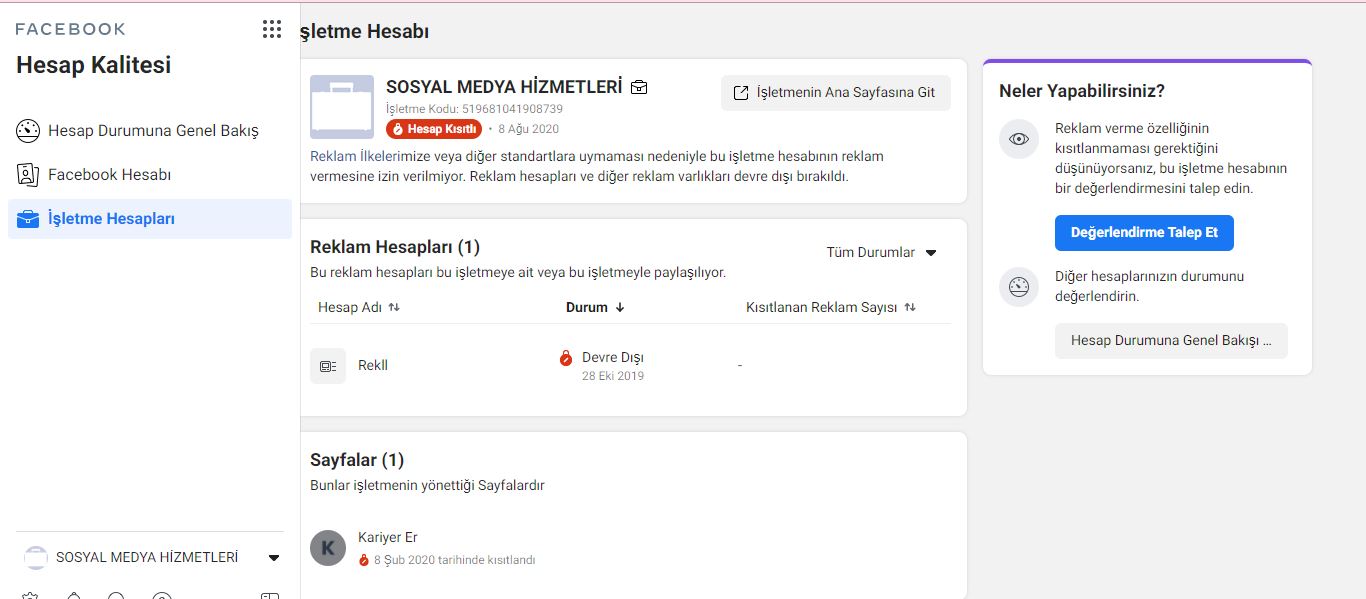Click the Reklam Hesapları (1) heading
The height and width of the screenshot is (599, 1366).
pyautogui.click(x=395, y=247)
